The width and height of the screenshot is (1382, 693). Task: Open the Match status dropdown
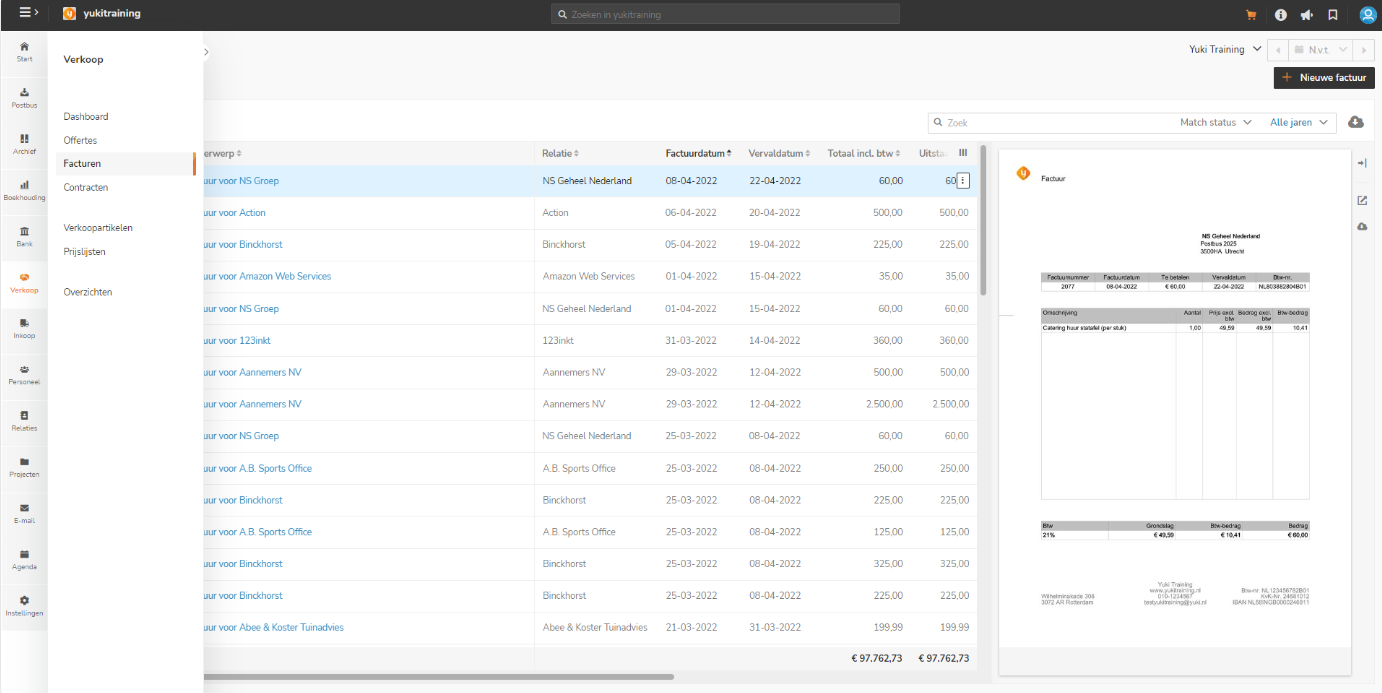coord(1216,122)
